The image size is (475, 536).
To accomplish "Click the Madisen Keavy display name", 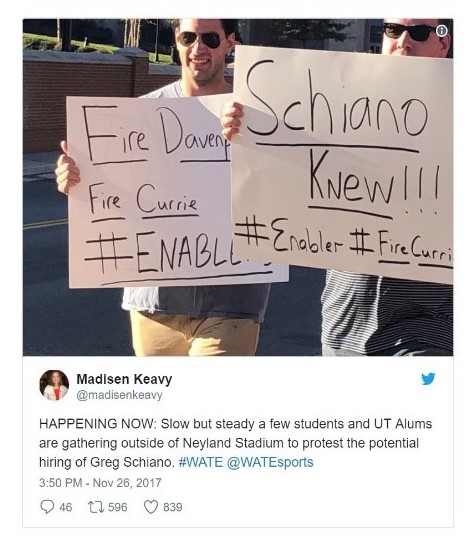I will click(124, 379).
